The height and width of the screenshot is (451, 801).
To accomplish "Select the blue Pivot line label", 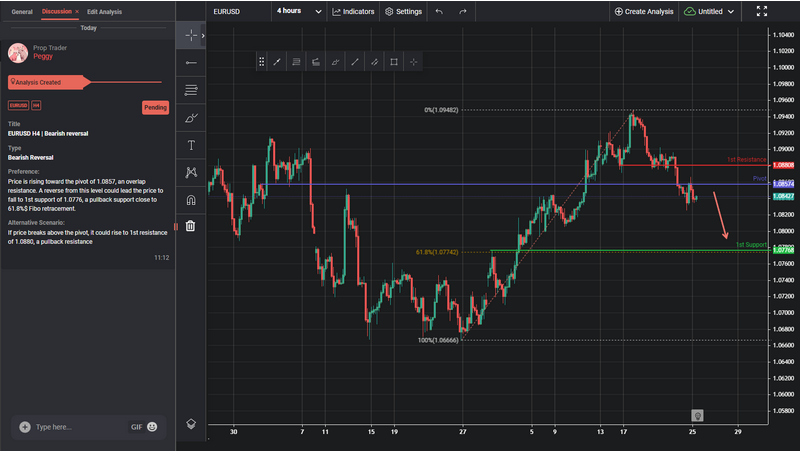I will pos(760,178).
